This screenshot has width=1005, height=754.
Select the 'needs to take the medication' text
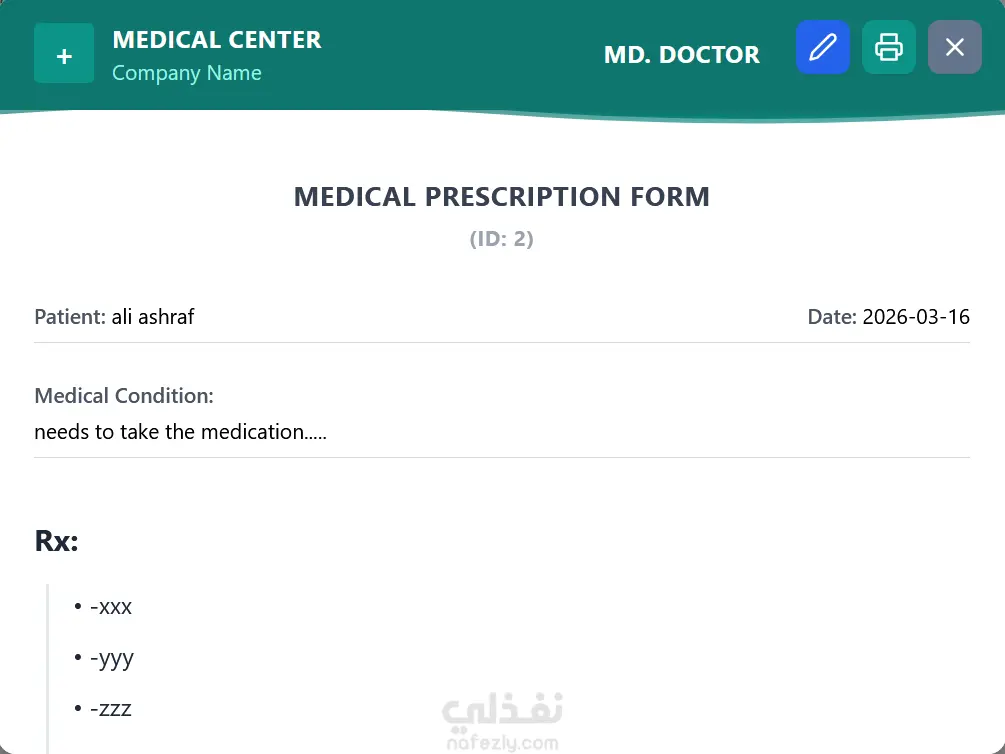click(180, 432)
